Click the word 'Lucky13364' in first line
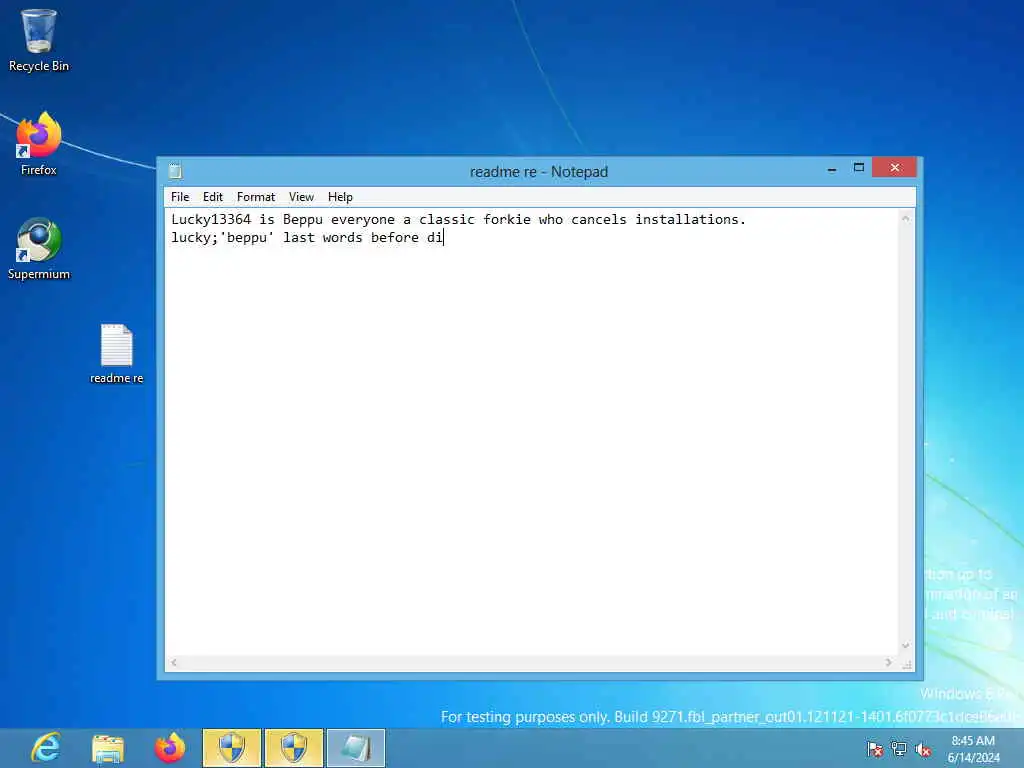Screen dimensions: 1024x768 click(x=211, y=219)
